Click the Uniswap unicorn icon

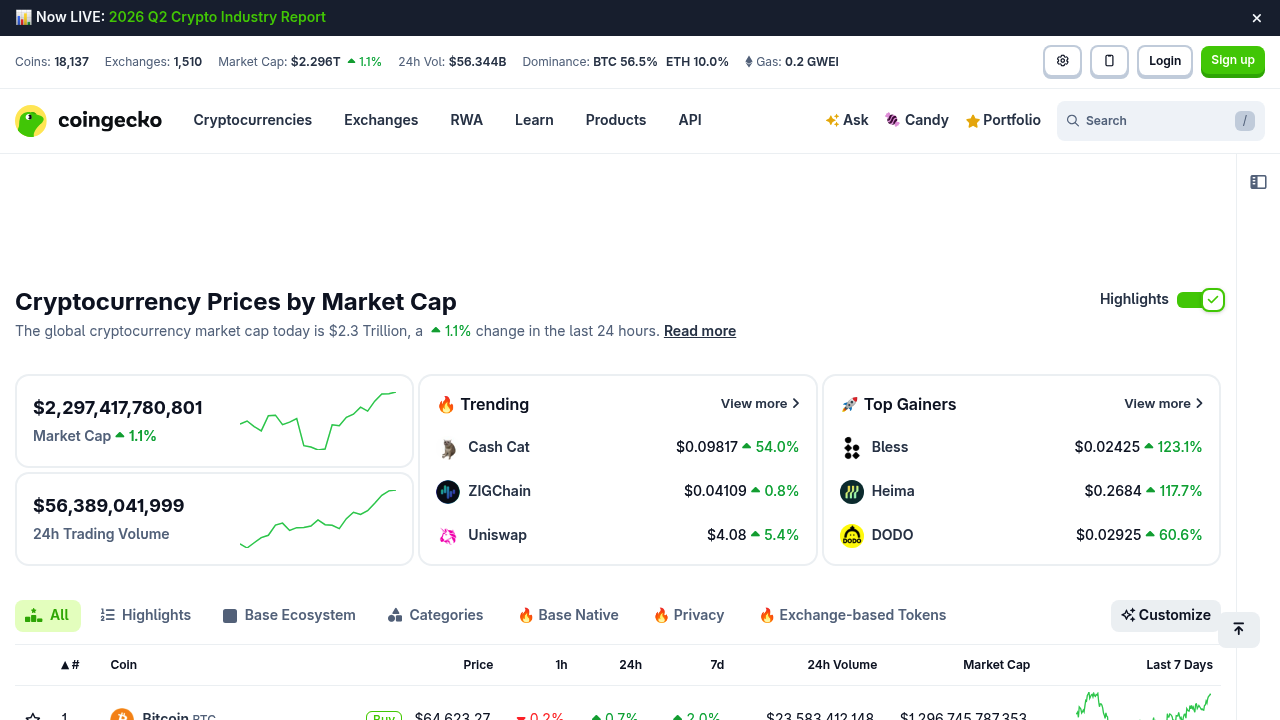point(448,536)
